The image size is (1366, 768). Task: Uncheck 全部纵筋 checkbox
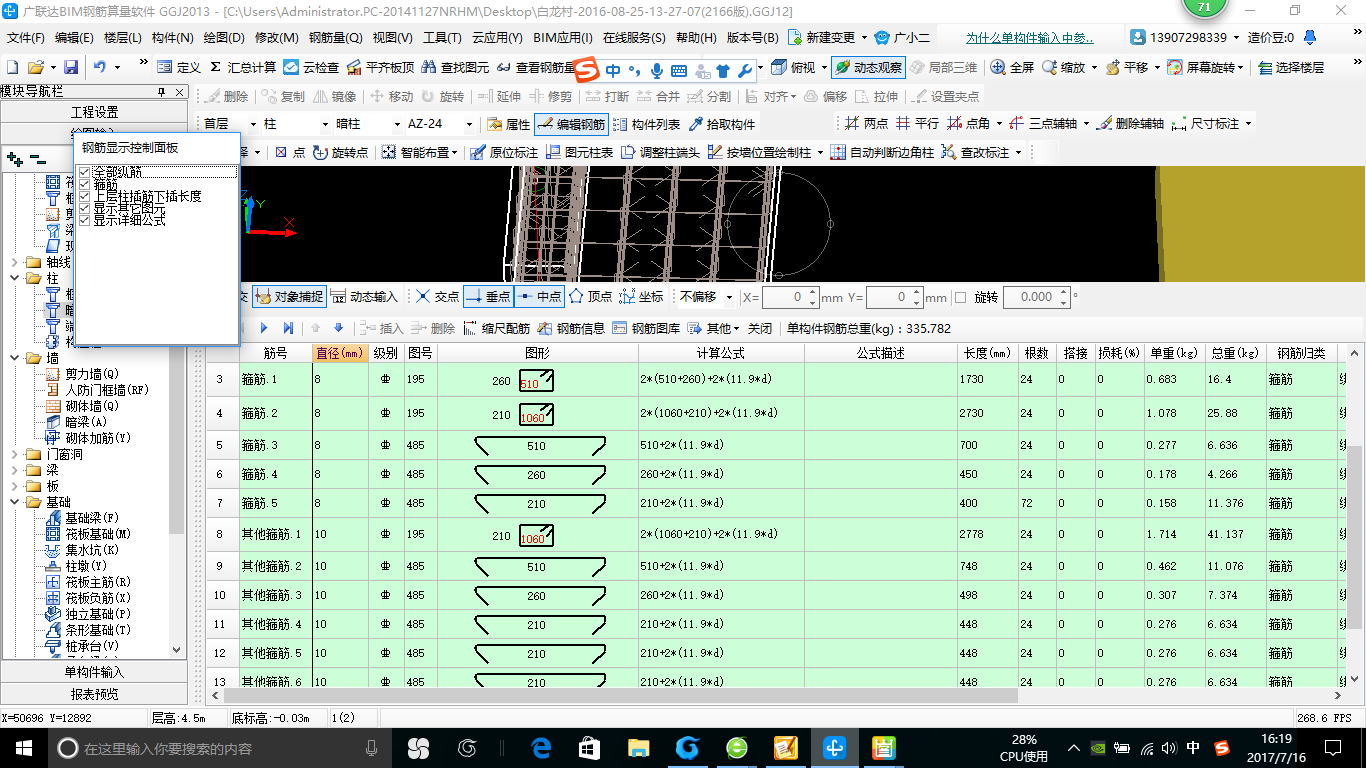[x=85, y=173]
